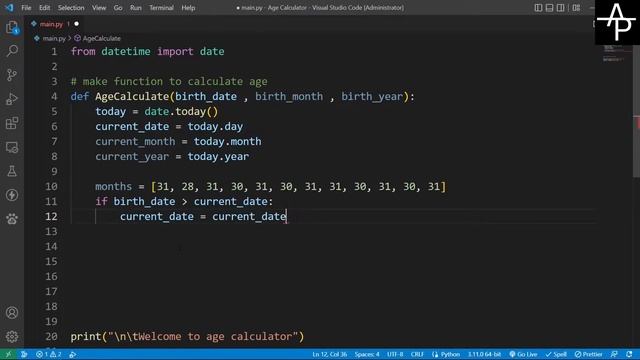Toggle Spell checker in status bar

coord(556,354)
